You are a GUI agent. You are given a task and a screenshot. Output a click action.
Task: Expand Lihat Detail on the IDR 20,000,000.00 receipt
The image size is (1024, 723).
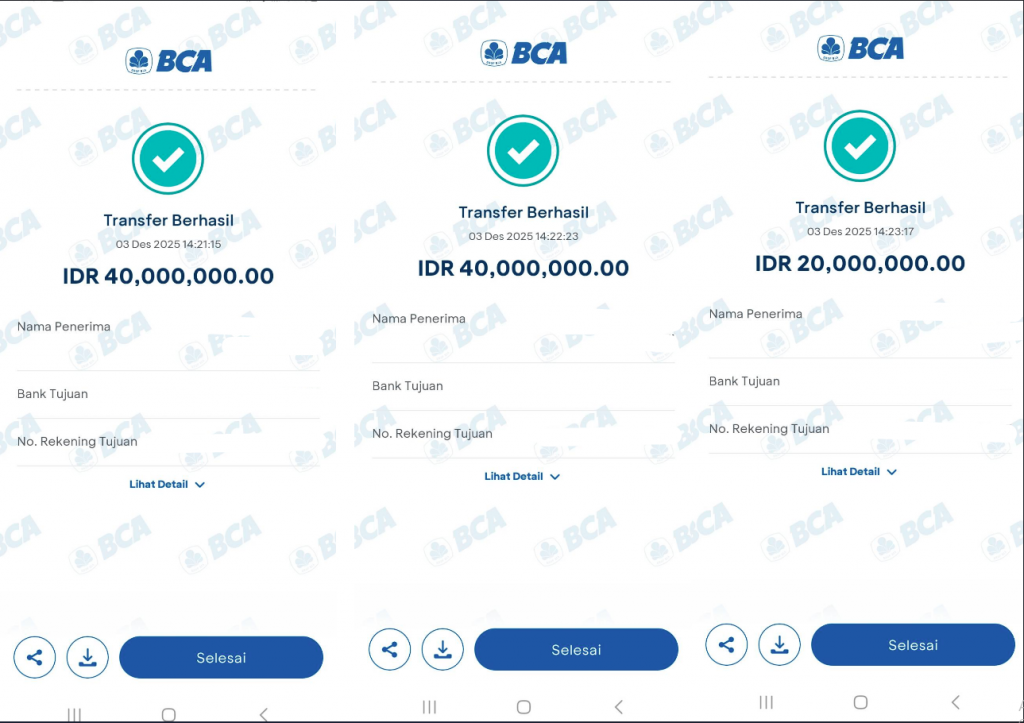(859, 471)
